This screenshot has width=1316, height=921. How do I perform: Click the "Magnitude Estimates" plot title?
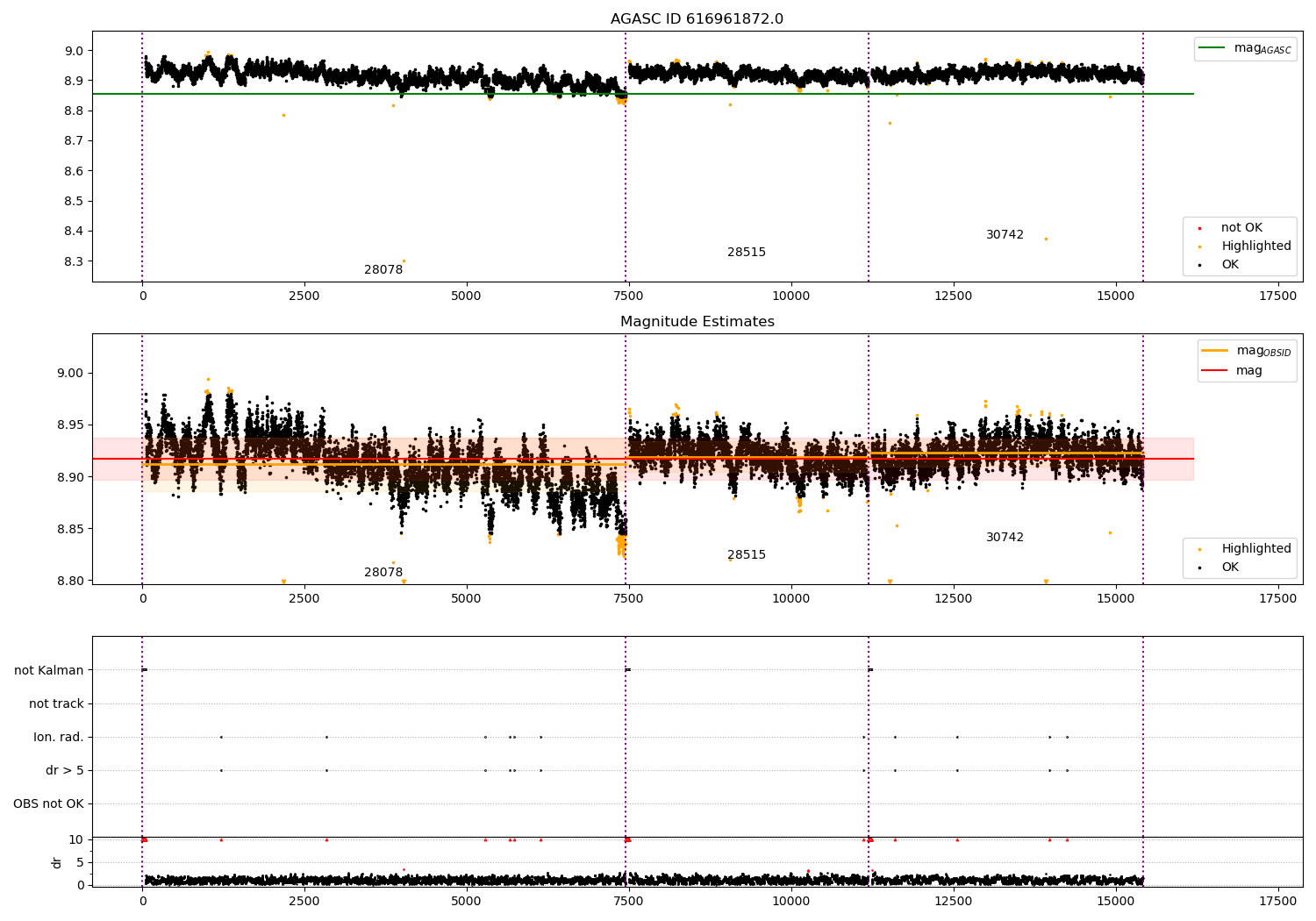[697, 322]
